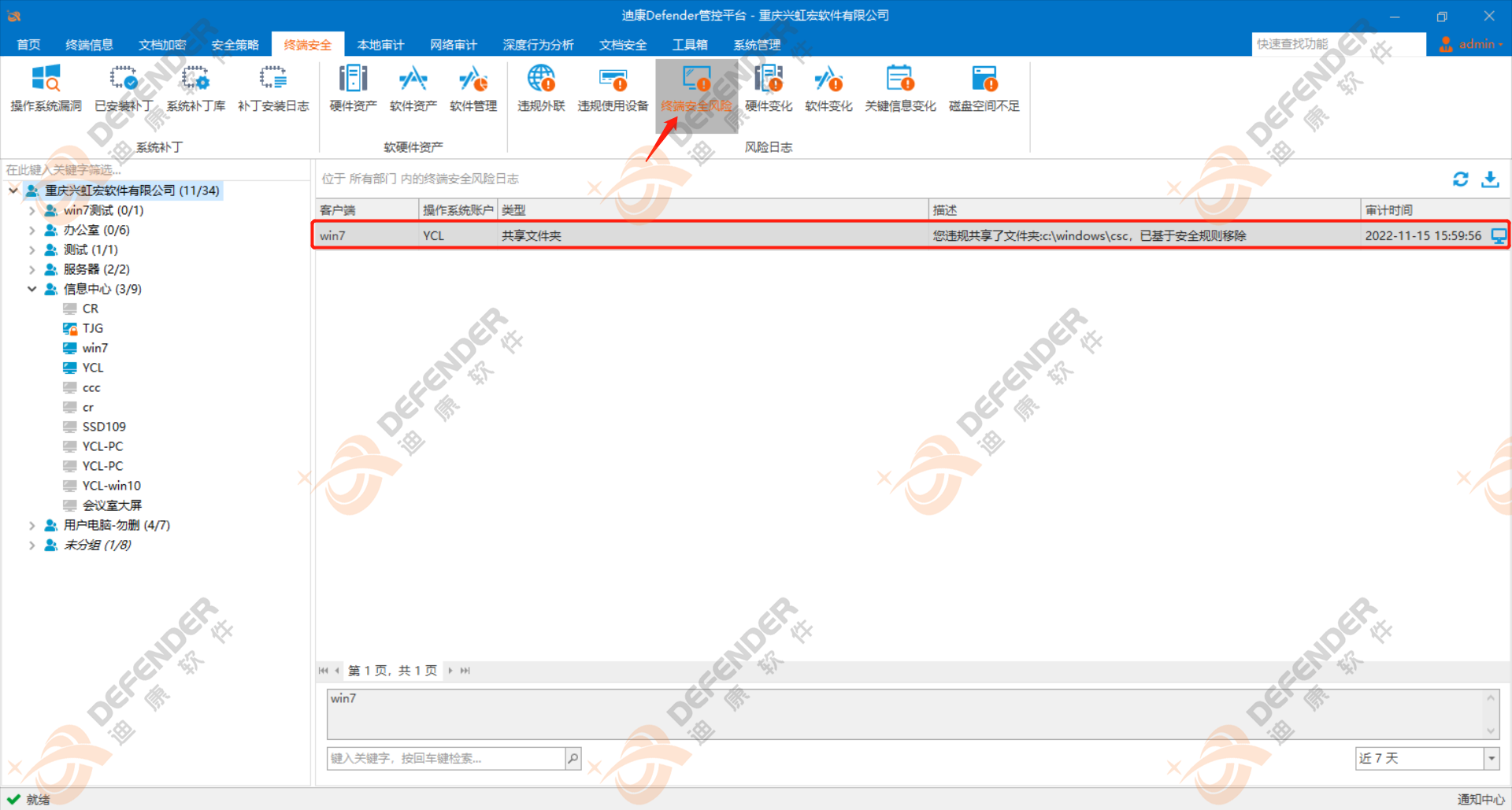Open the 近 7 天 time range dropdown
Viewport: 1512px width, 810px height.
tap(1491, 758)
